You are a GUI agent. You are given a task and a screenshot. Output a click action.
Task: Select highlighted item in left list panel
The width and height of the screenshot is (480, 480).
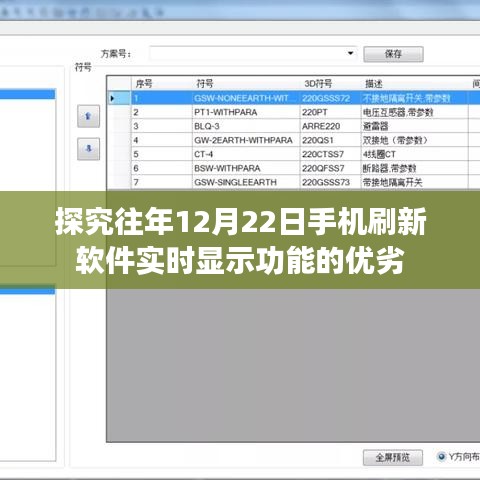(27, 94)
